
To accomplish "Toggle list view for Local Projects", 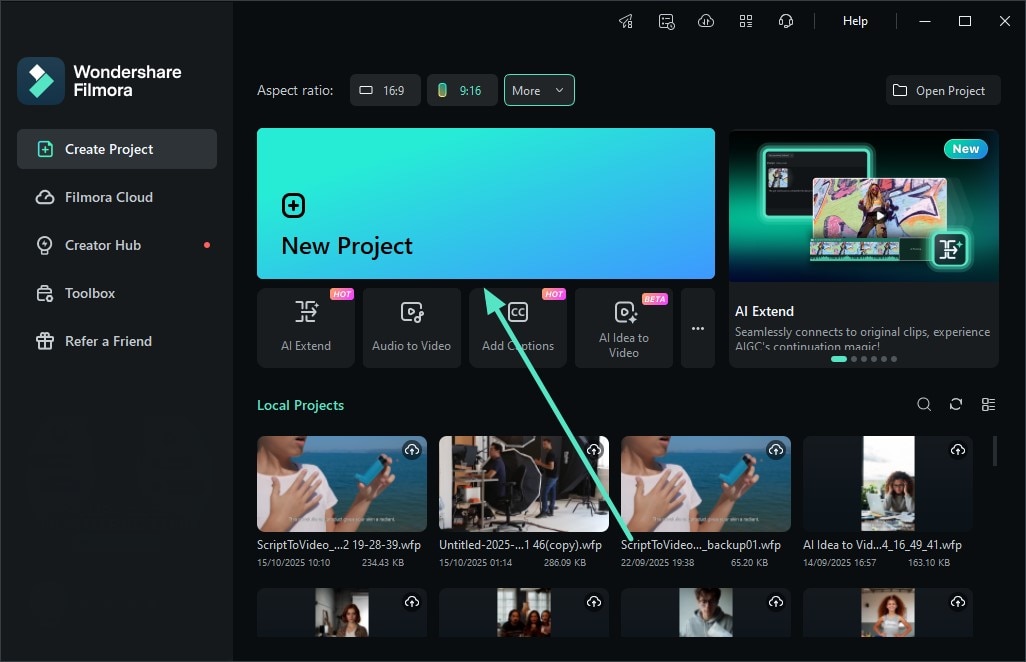I will click(x=989, y=404).
